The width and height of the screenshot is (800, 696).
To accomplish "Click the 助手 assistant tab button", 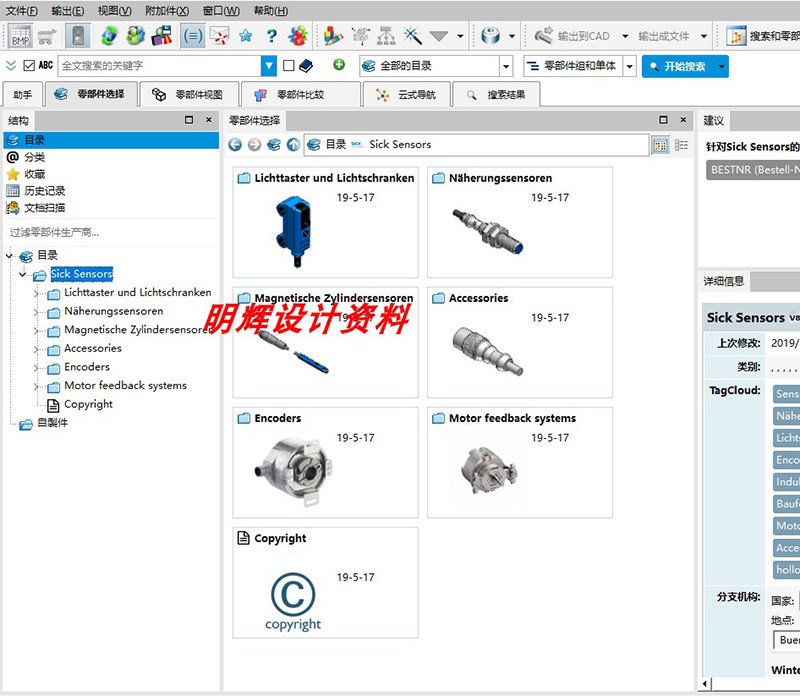I will pyautogui.click(x=22, y=95).
